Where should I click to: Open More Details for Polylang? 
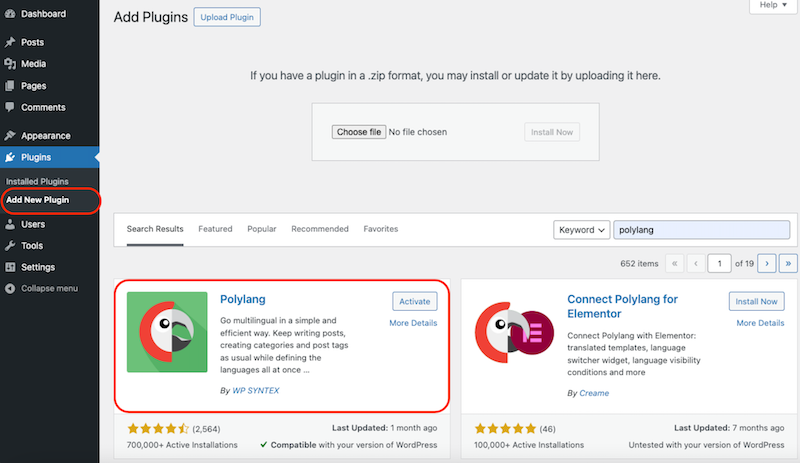pyautogui.click(x=413, y=323)
